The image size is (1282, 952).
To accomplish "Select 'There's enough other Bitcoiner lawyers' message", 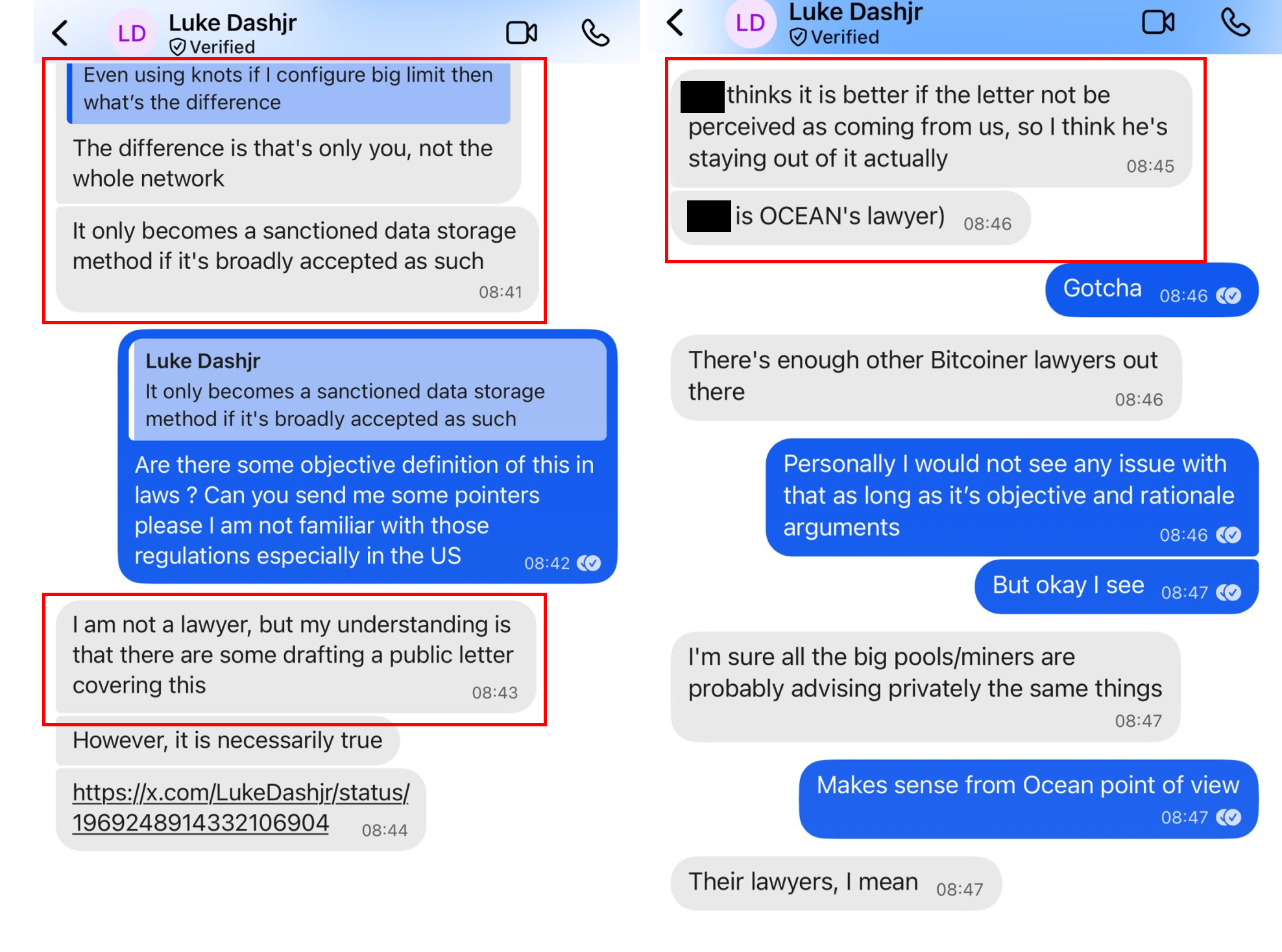I will coord(926,377).
